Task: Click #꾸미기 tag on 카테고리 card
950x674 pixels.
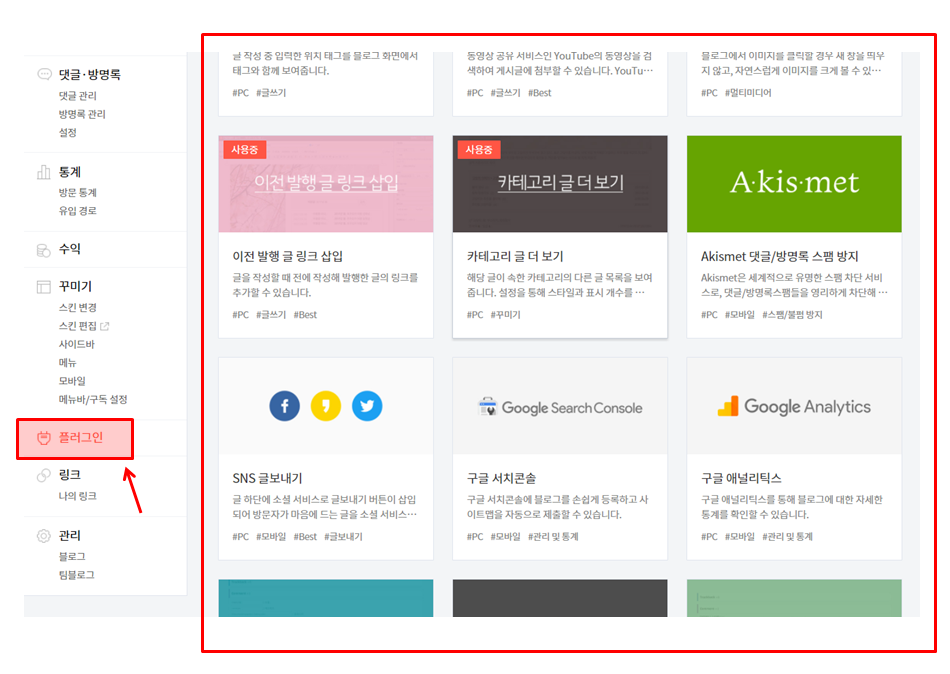Action: tap(505, 315)
